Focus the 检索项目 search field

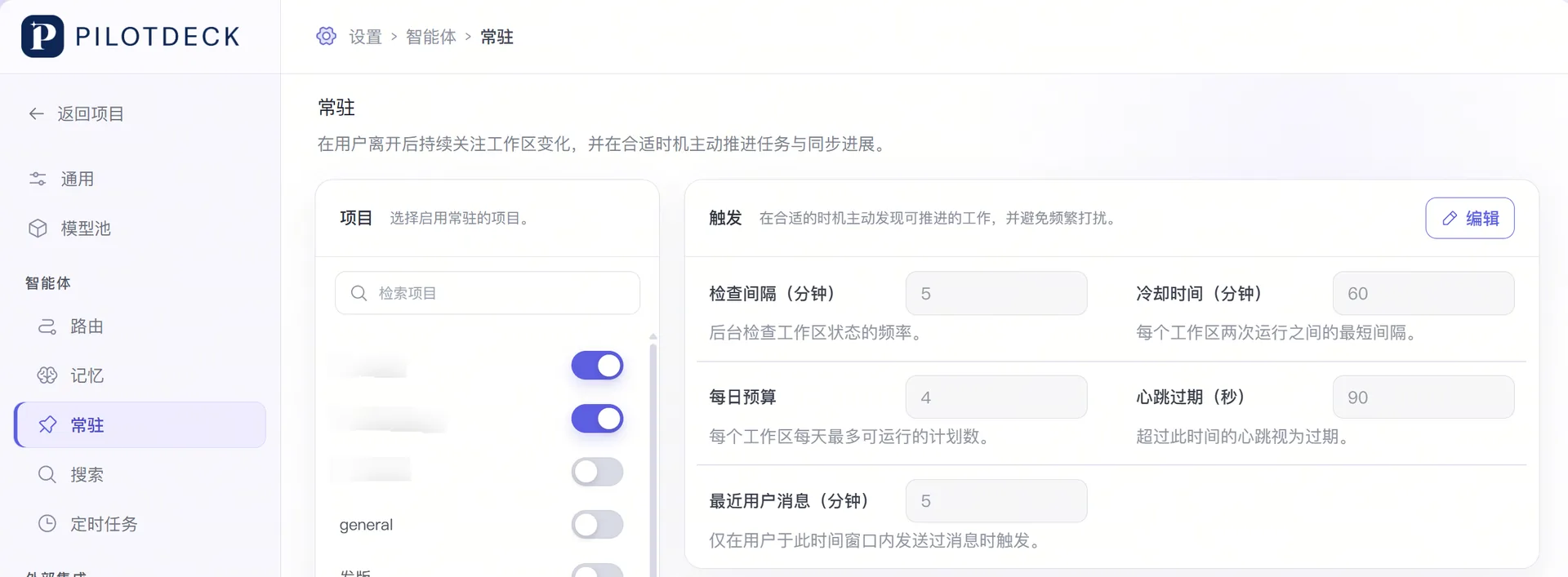488,293
